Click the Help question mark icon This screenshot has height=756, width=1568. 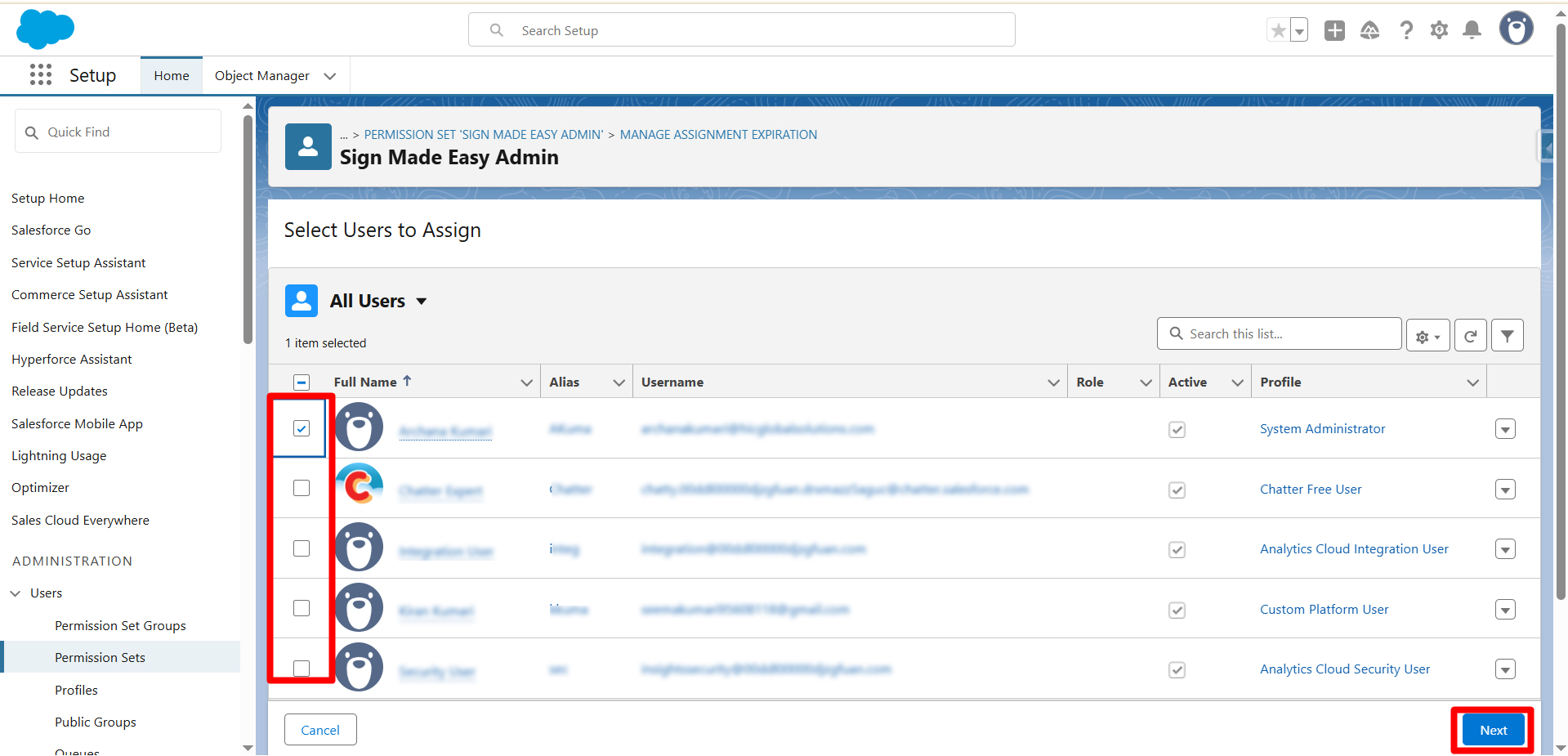1405,31
